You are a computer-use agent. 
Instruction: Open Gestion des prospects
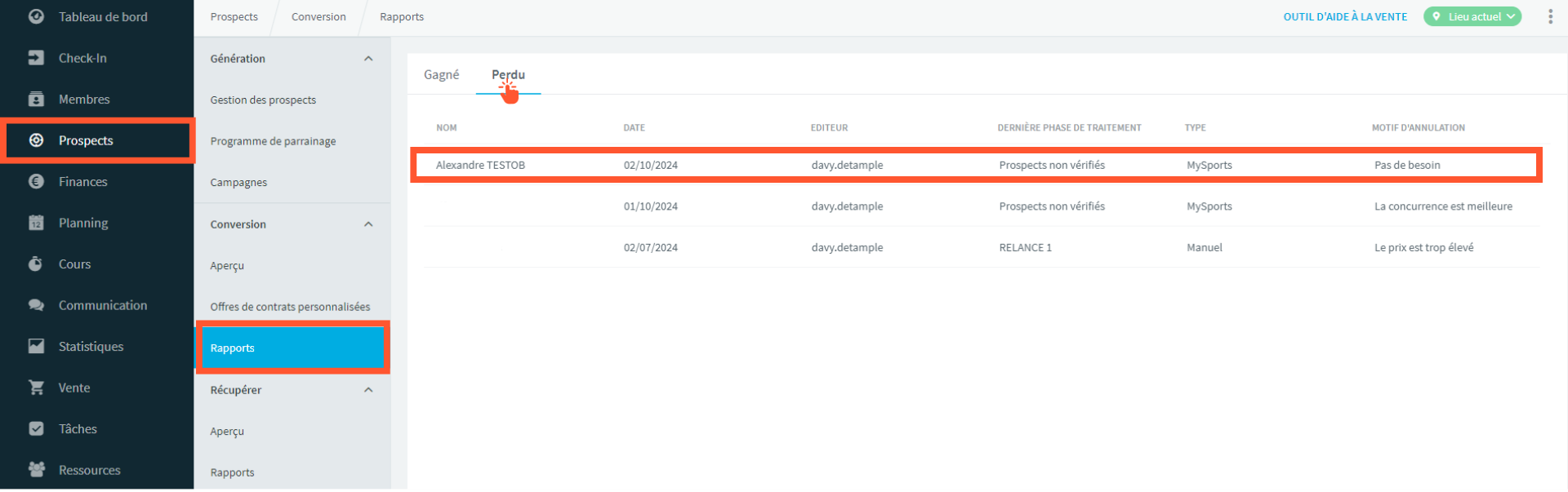[263, 100]
